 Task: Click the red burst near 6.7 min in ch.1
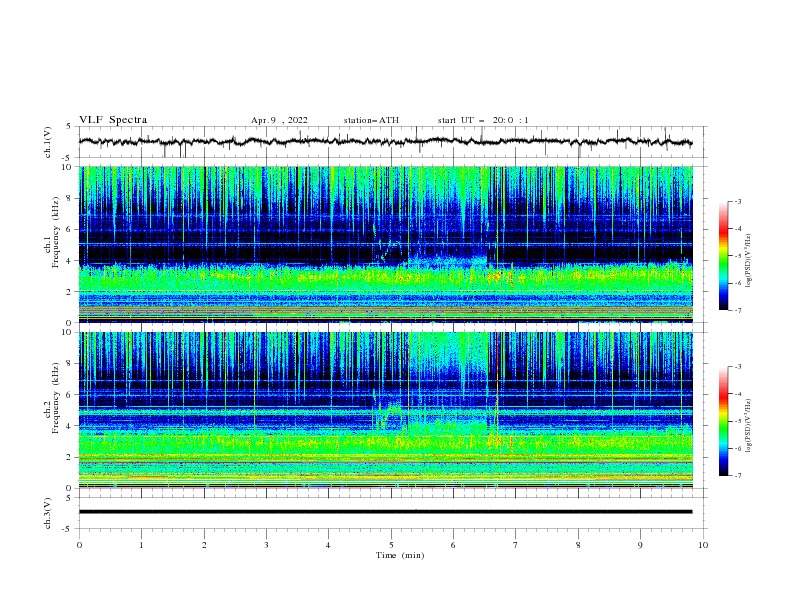coord(495,276)
